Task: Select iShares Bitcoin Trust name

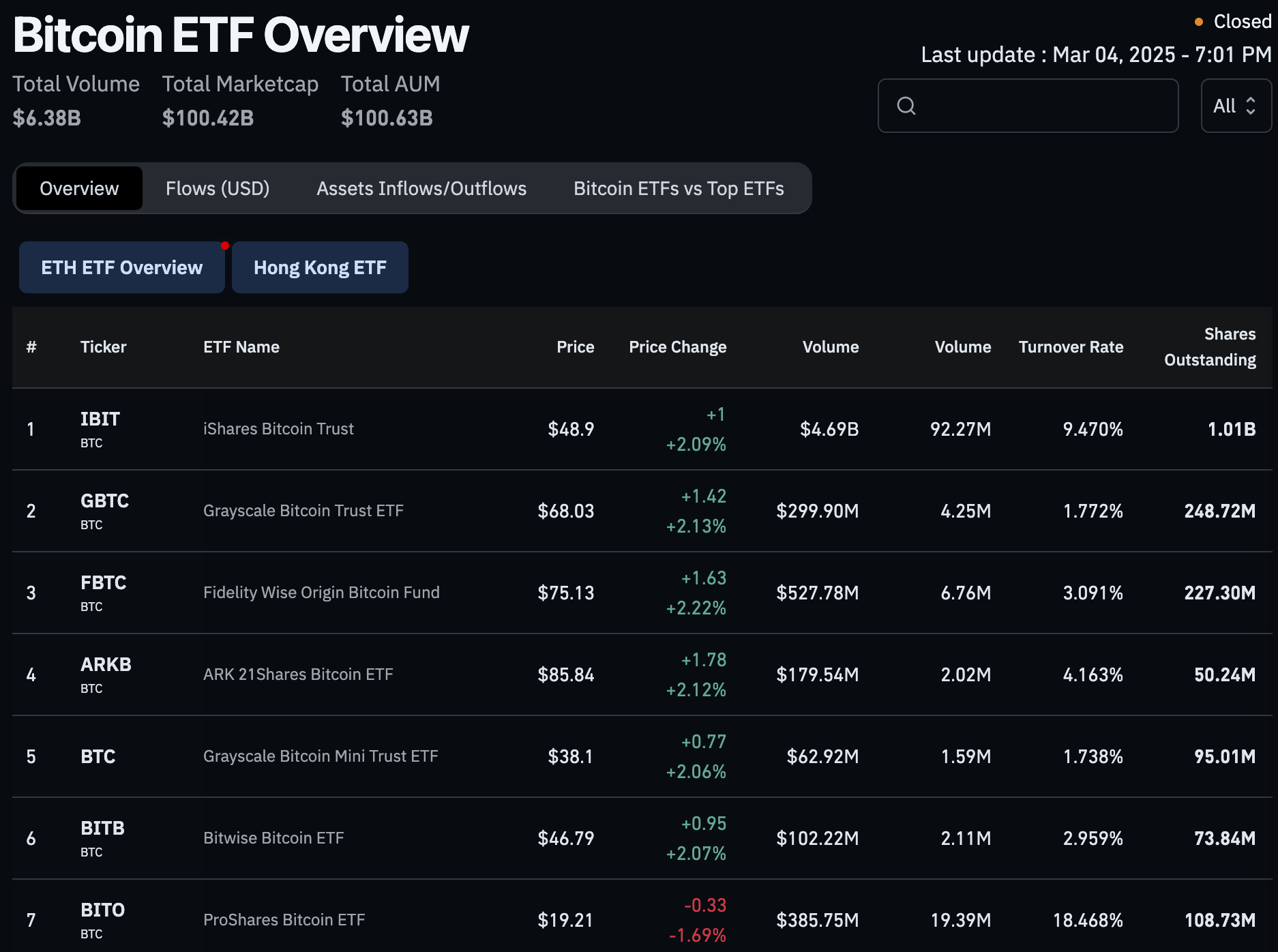Action: coord(278,429)
